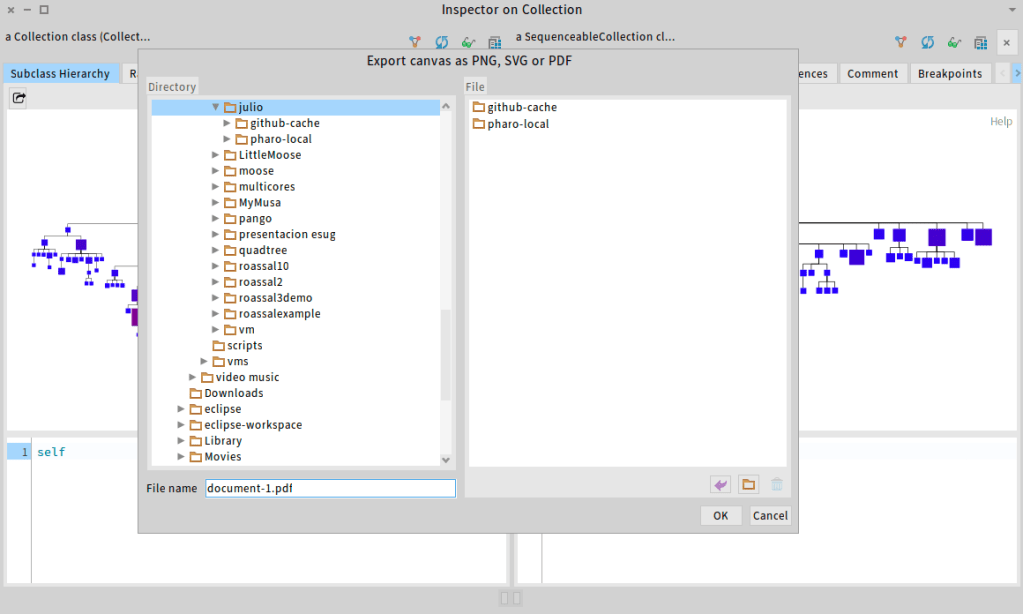1023x614 pixels.
Task: Expand the eclipse-workspace directory
Action: (182, 425)
